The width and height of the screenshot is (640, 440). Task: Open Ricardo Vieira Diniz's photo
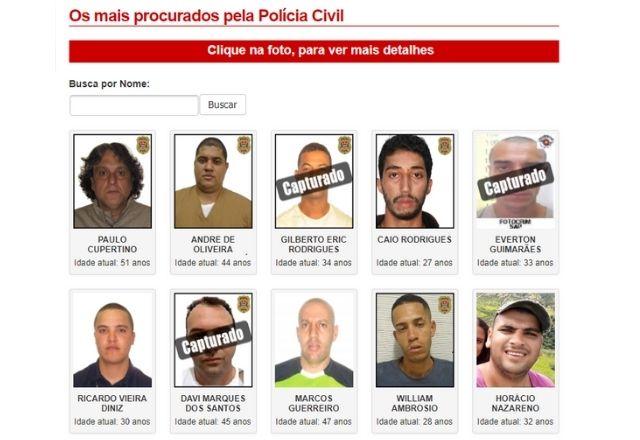click(x=113, y=340)
